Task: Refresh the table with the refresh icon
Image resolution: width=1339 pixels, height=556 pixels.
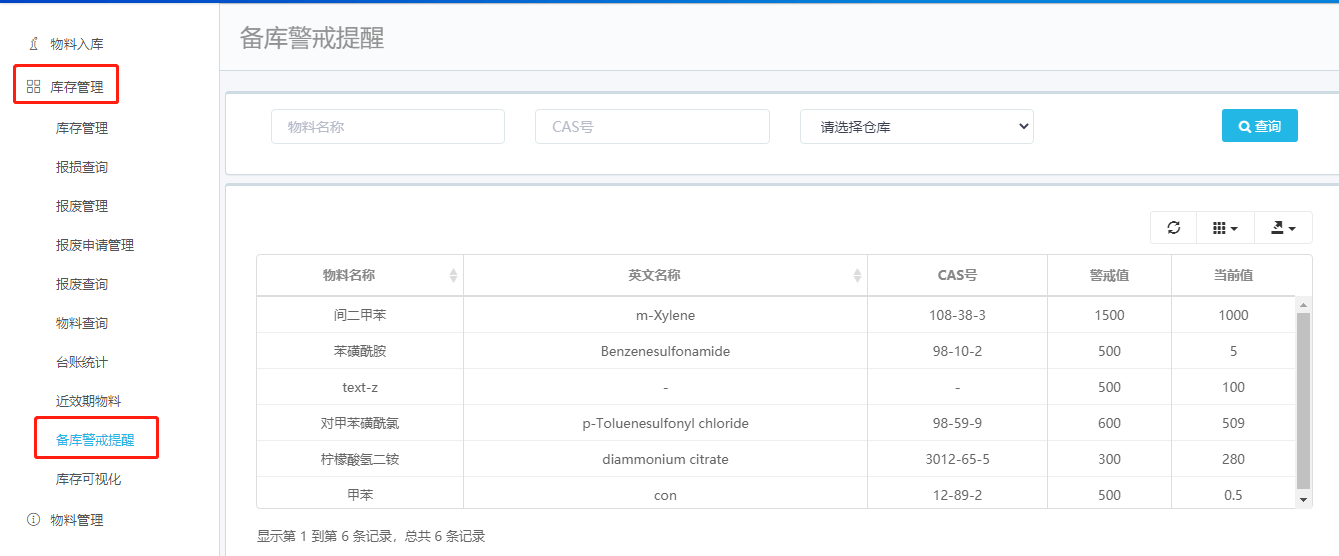Action: [x=1174, y=228]
